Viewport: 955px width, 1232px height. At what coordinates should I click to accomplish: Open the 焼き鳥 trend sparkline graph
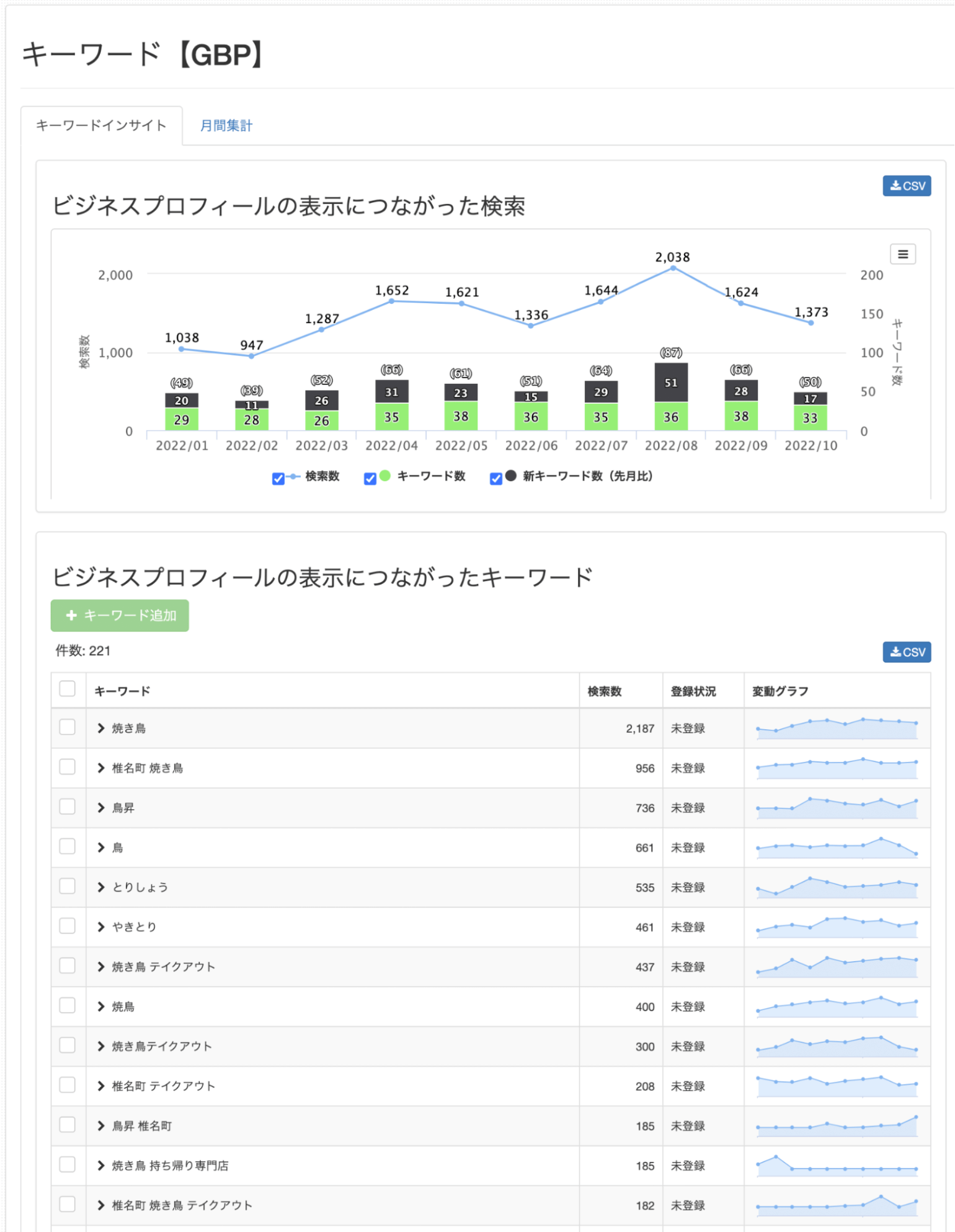pos(837,728)
